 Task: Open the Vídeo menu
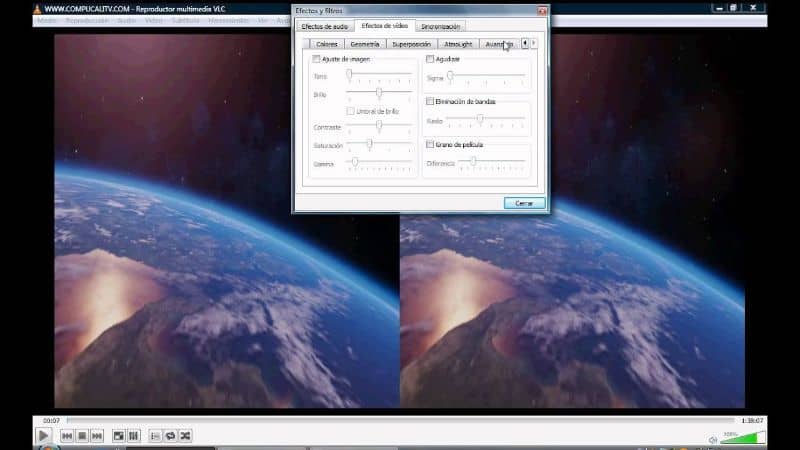(x=154, y=20)
